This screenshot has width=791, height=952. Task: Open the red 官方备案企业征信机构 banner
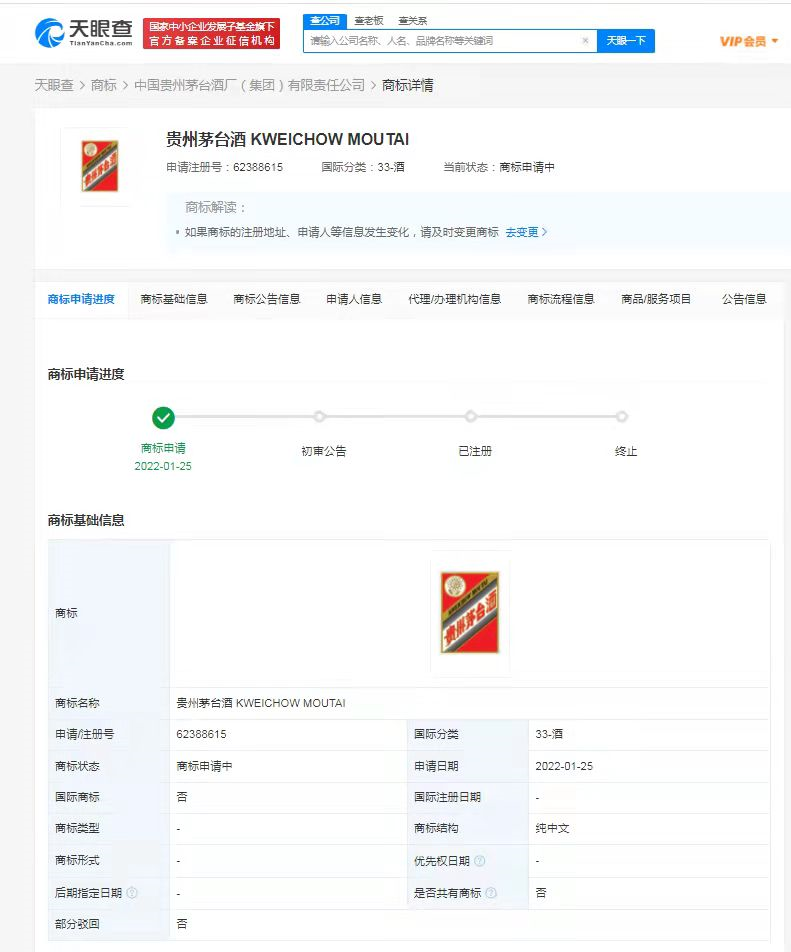(212, 33)
